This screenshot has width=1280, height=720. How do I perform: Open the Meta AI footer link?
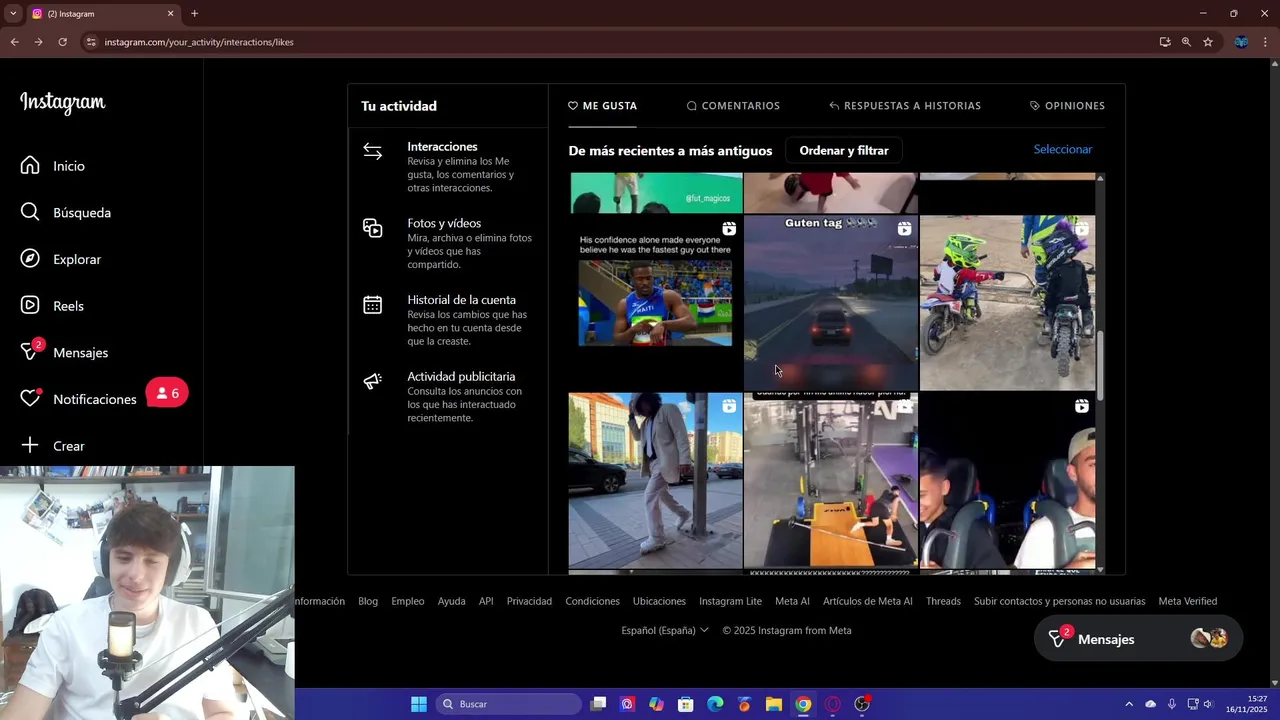click(x=792, y=601)
